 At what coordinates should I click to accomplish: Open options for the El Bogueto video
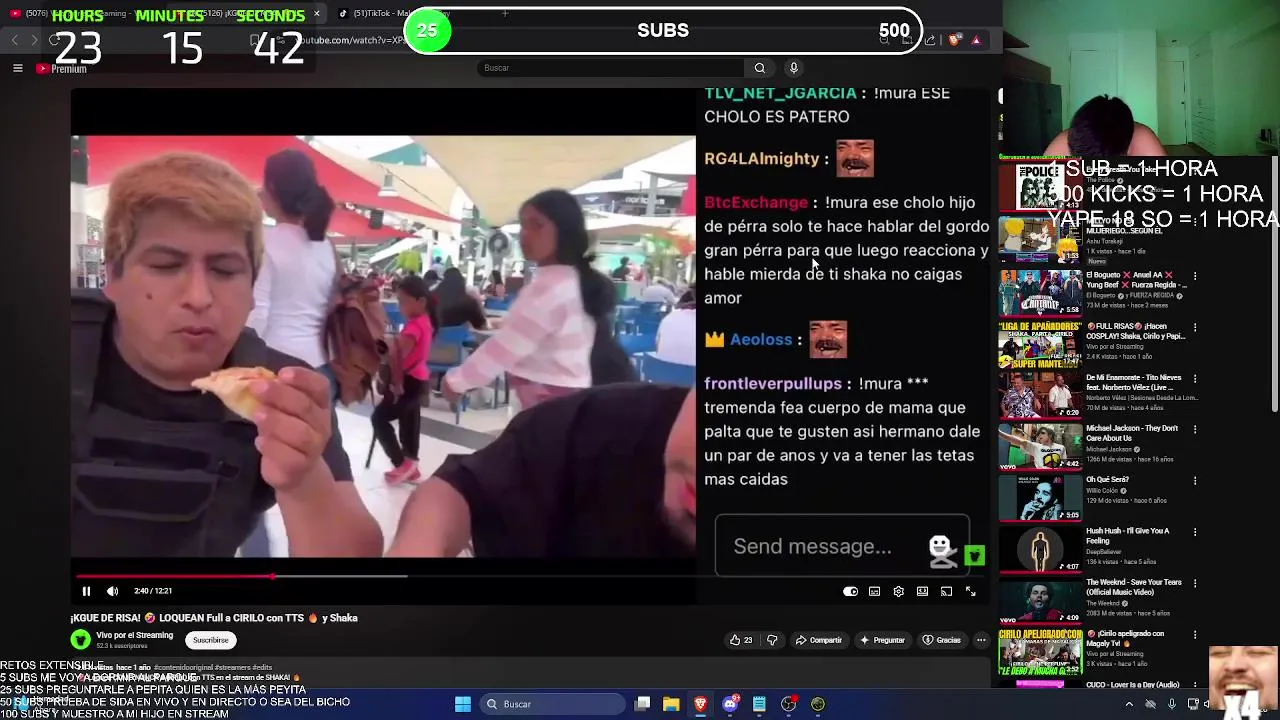[x=1194, y=276]
